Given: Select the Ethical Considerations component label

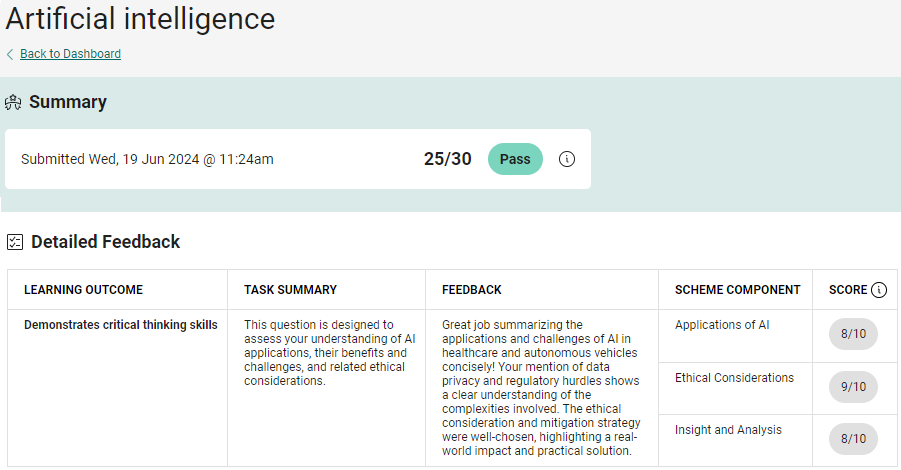Looking at the screenshot, I should pyautogui.click(x=734, y=378).
